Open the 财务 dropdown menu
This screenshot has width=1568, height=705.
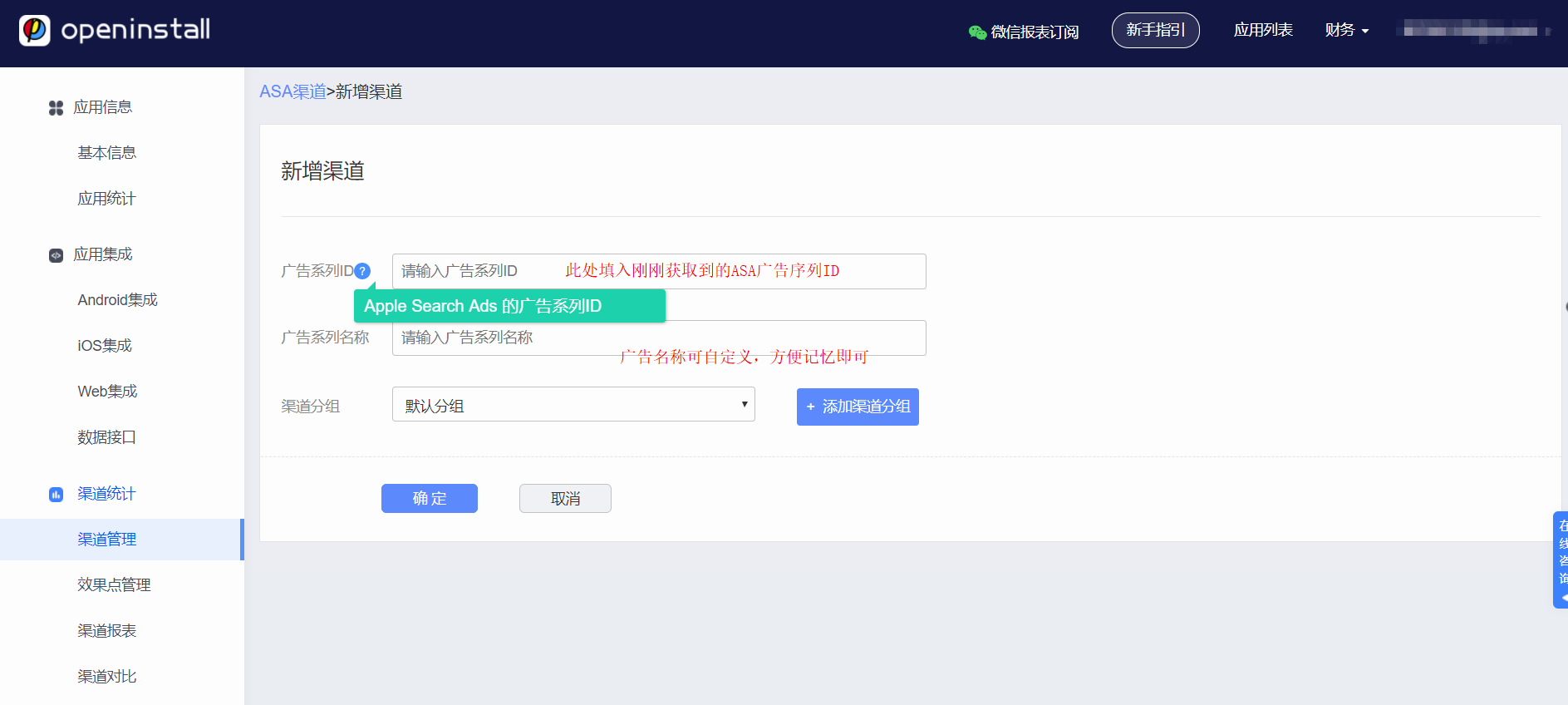click(x=1347, y=31)
